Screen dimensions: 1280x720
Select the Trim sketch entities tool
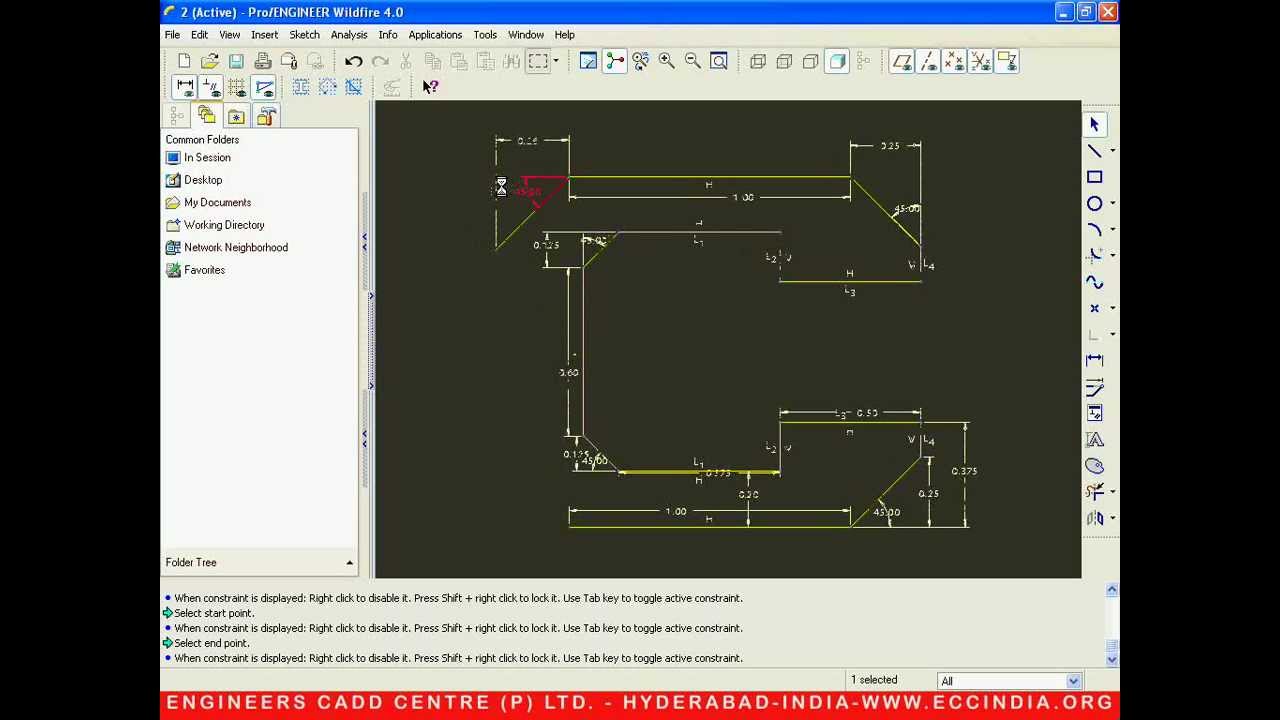tap(1095, 492)
